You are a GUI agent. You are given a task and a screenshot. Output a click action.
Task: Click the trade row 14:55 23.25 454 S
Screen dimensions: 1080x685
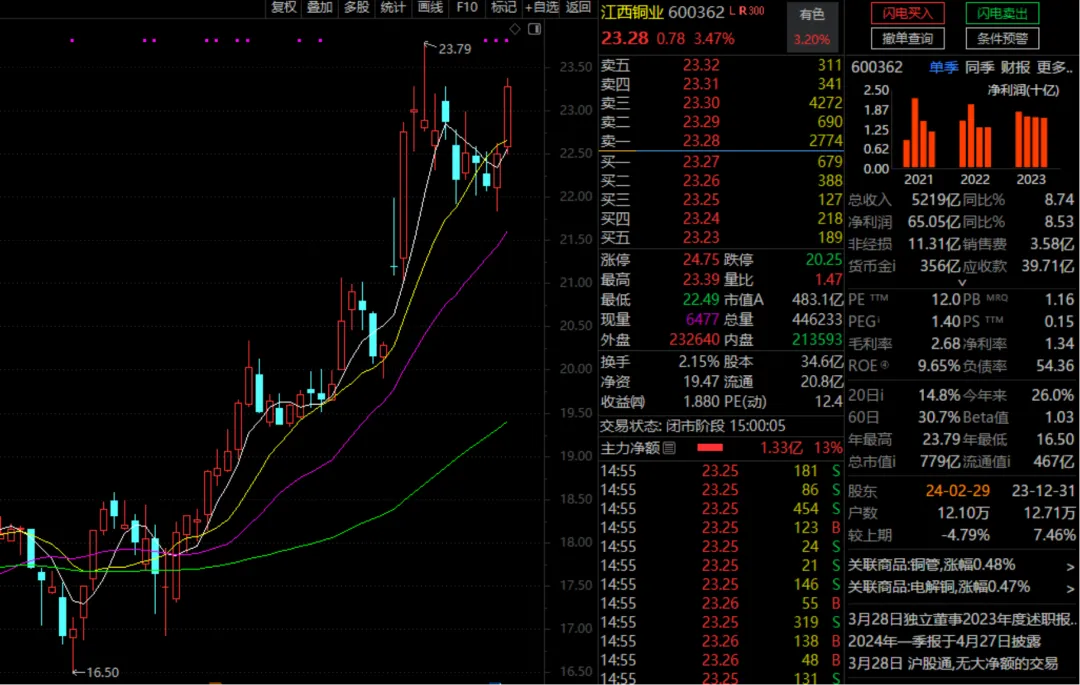point(720,509)
